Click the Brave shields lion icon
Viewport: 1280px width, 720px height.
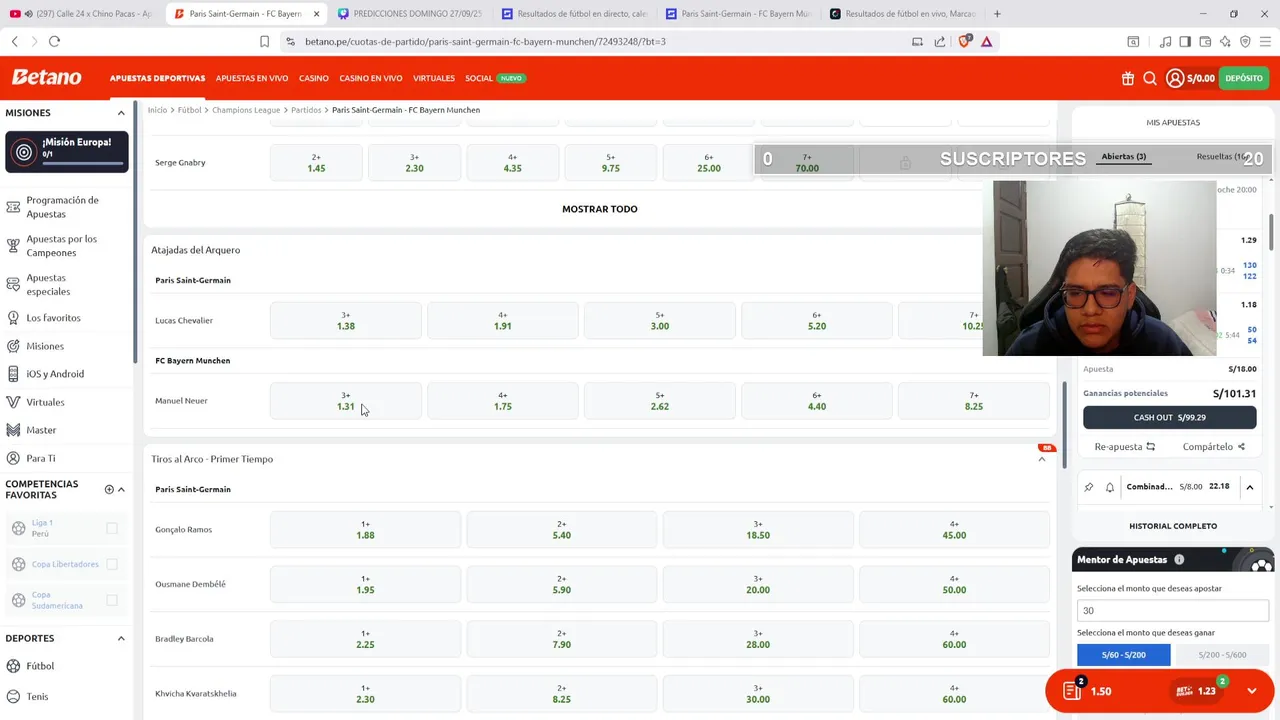click(x=964, y=41)
